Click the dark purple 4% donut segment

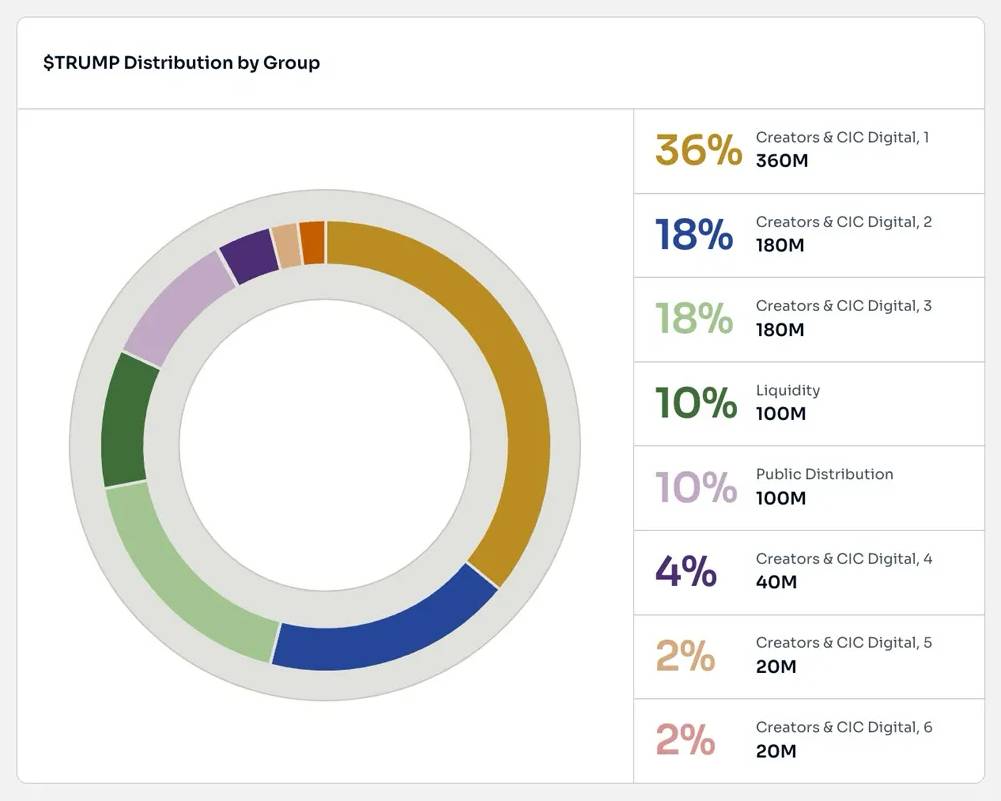250,255
